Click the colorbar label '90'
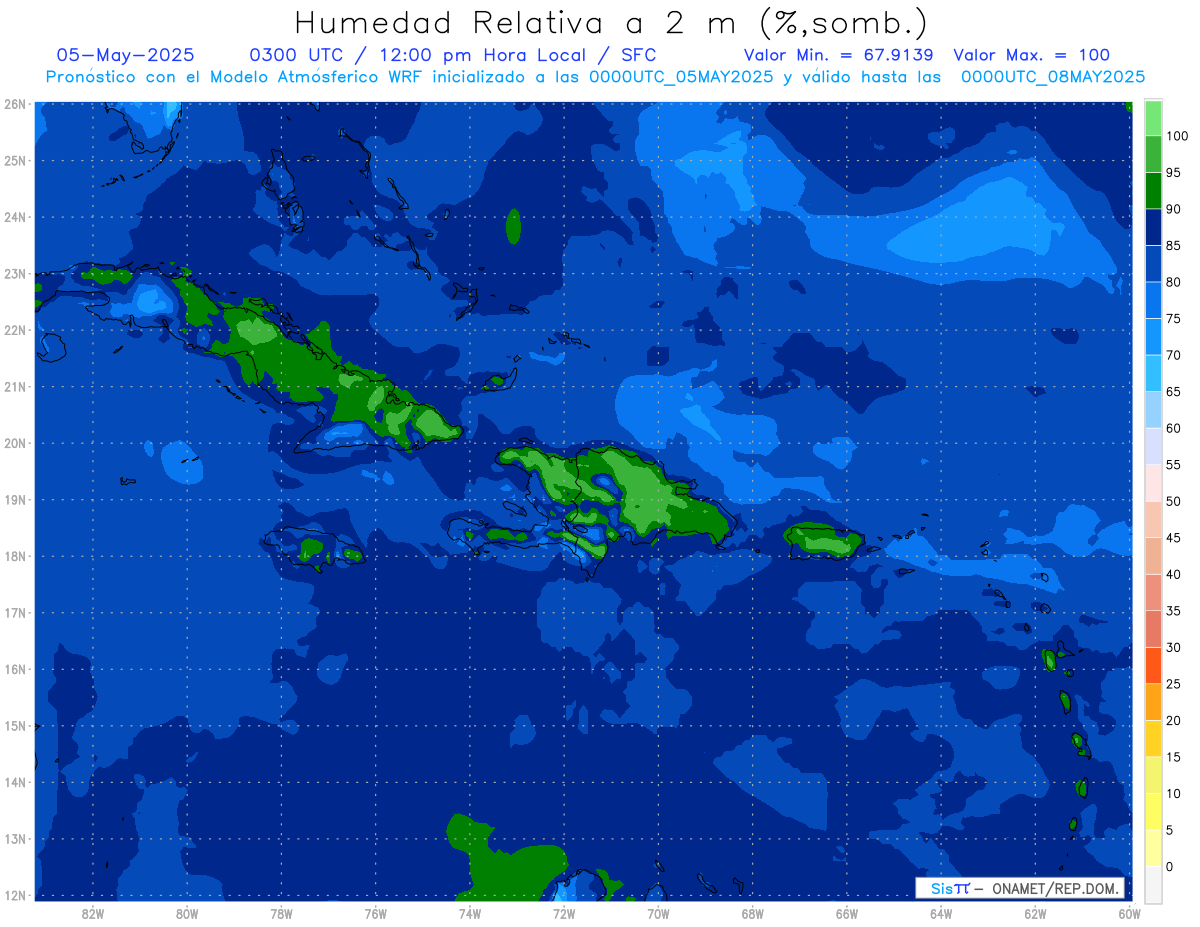Screen dimensions: 1200x927 (x=1174, y=209)
